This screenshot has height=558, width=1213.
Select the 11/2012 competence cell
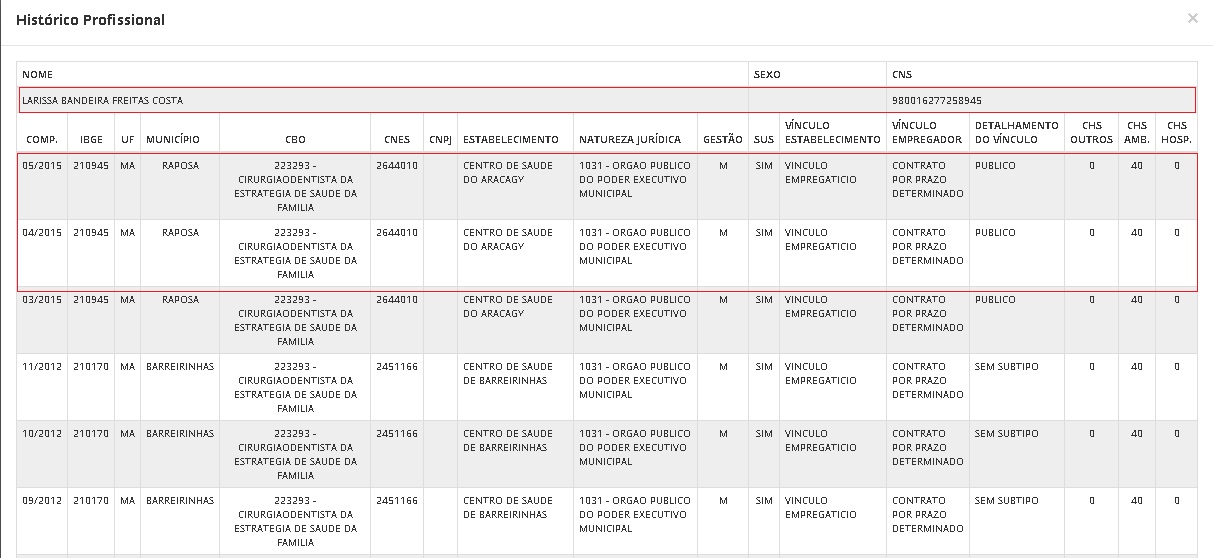tap(42, 367)
